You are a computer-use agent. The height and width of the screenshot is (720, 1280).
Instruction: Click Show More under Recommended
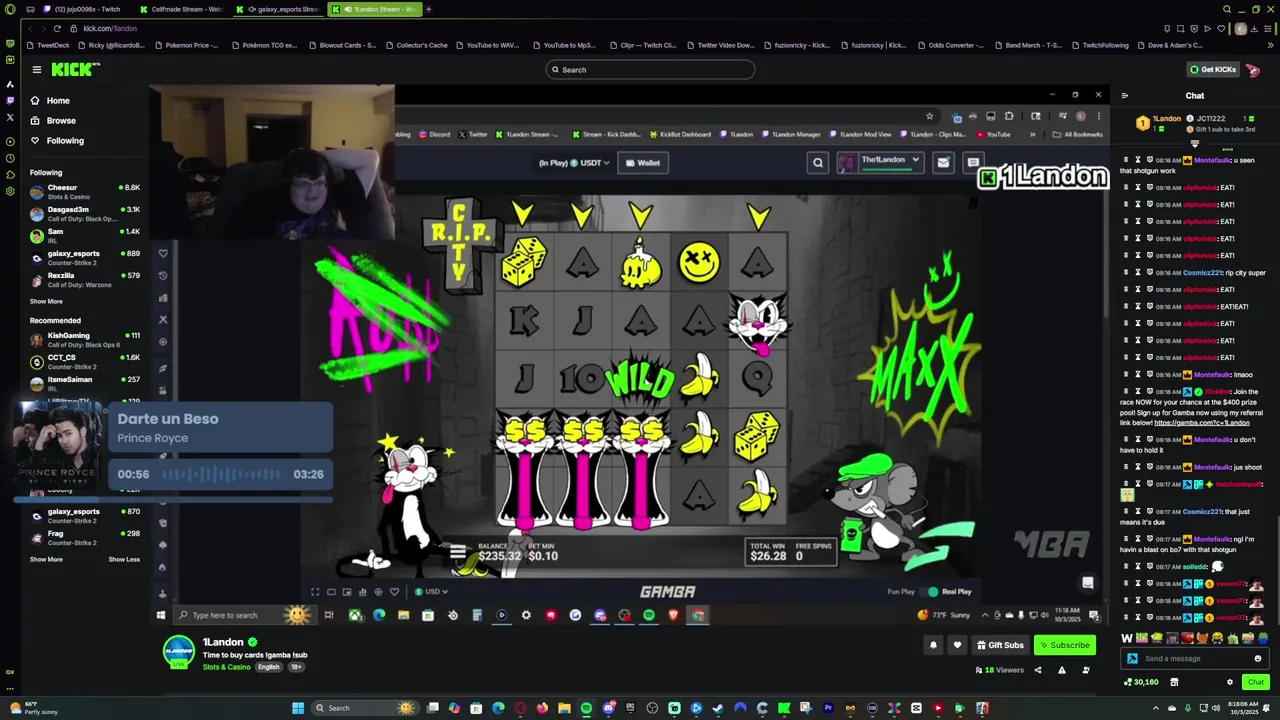(46, 559)
